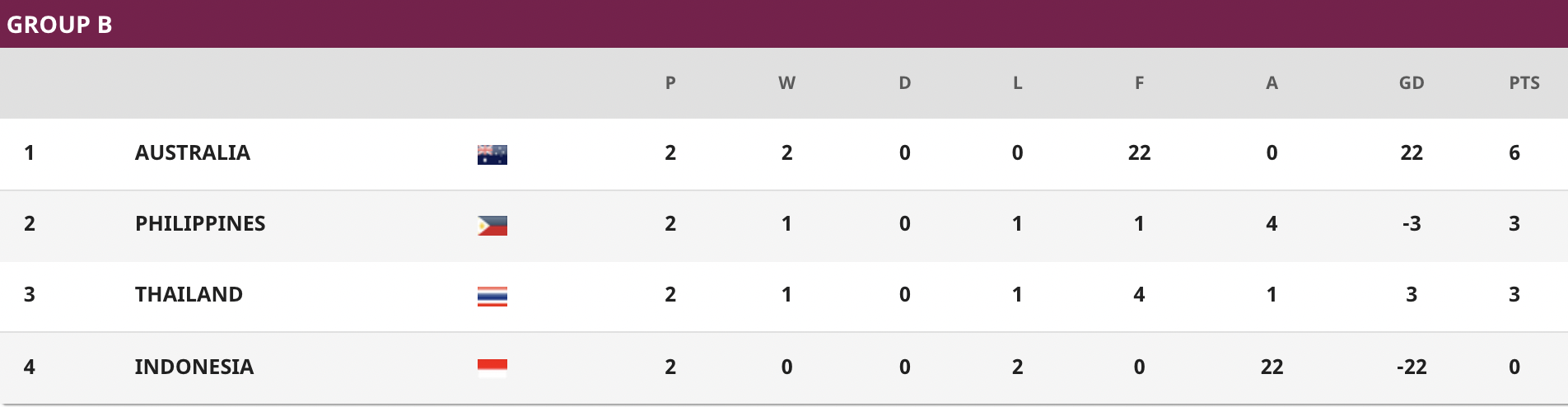Open the PHILIPPINES team link
This screenshot has width=1568, height=407.
tap(200, 223)
